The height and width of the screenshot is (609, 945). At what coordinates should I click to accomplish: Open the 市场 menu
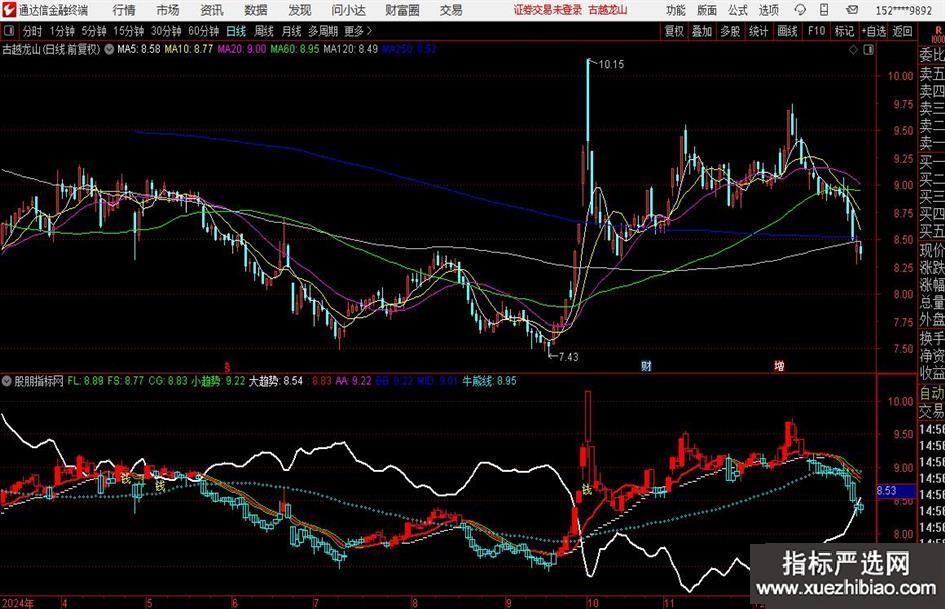coord(168,10)
